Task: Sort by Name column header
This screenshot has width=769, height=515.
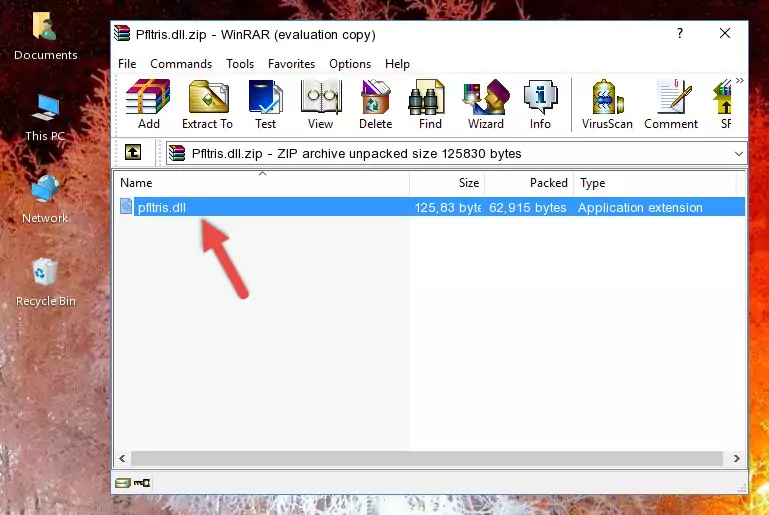Action: pos(262,183)
